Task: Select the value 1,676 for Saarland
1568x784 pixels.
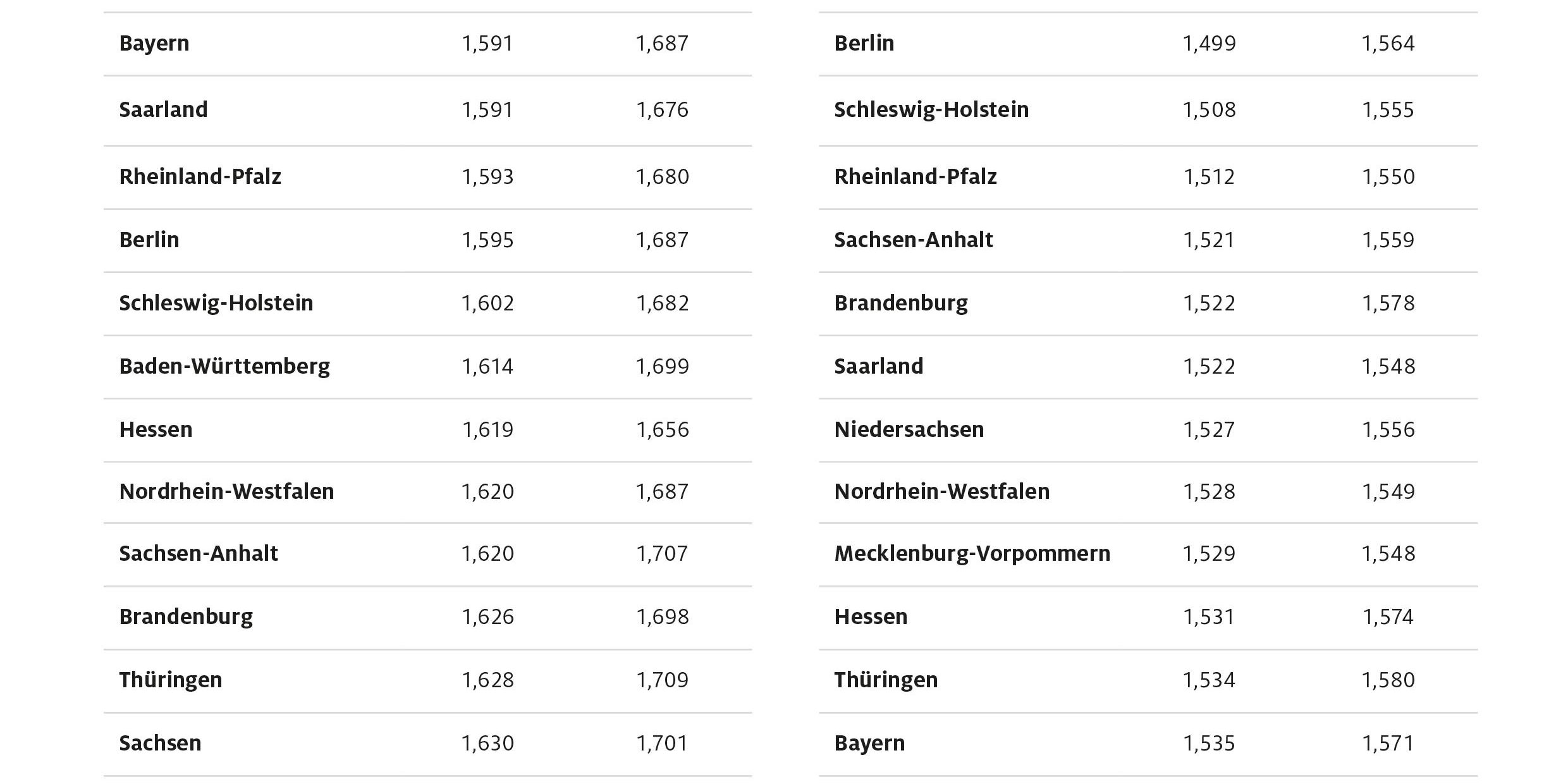Action: pyautogui.click(x=662, y=110)
